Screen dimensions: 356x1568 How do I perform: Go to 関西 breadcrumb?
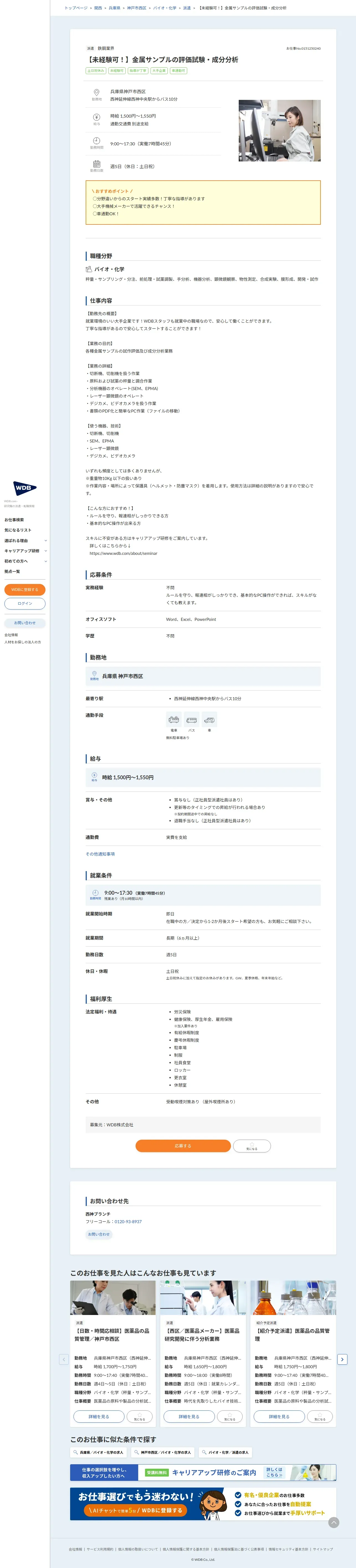click(98, 8)
